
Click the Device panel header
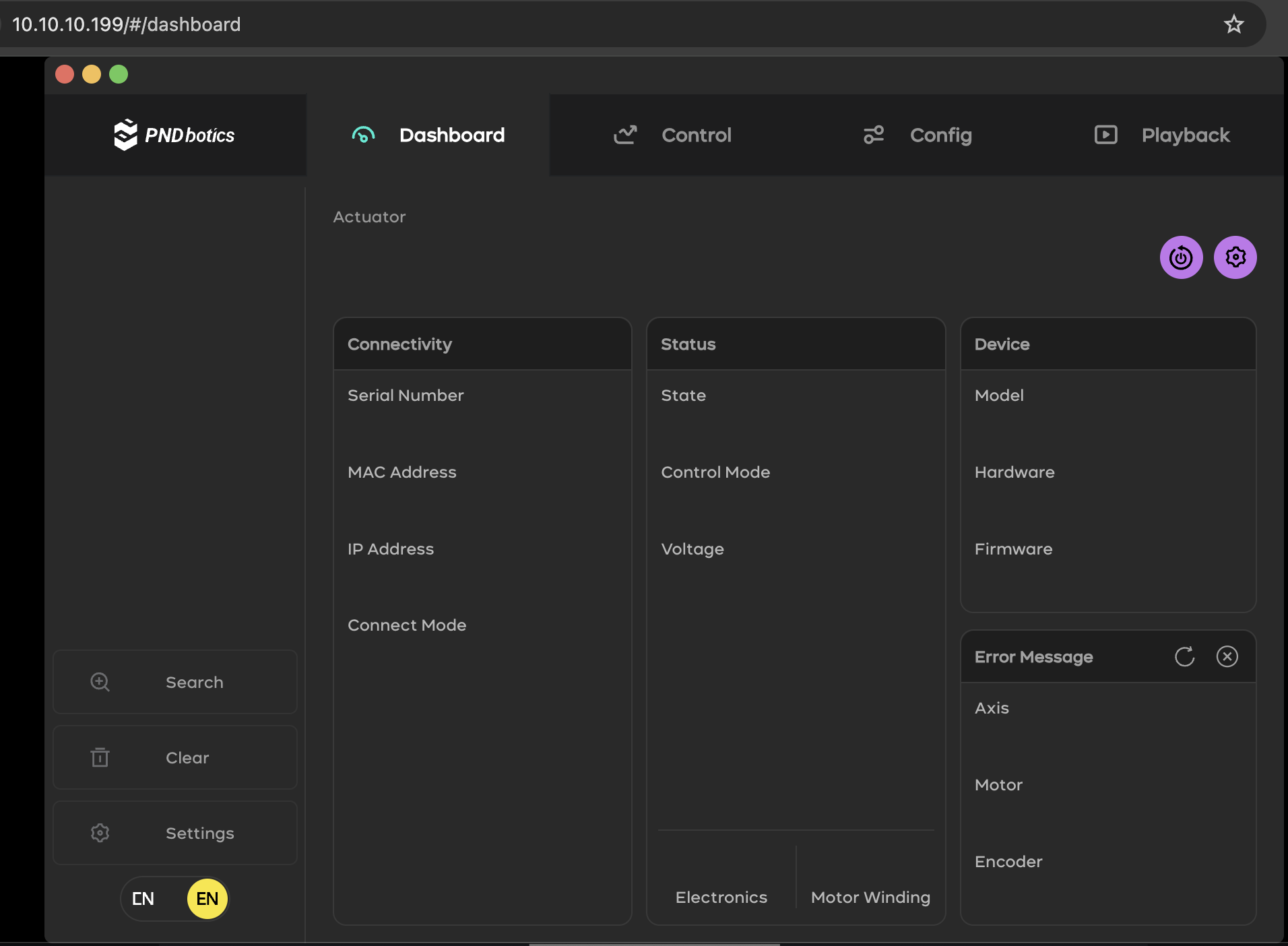click(x=1108, y=344)
